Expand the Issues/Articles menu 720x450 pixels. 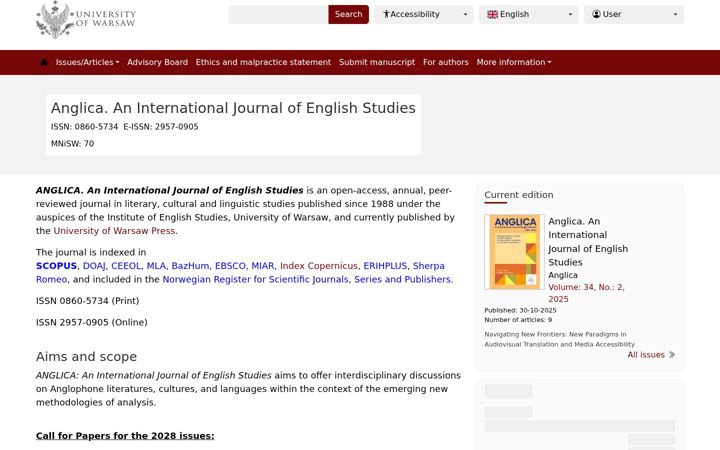(87, 62)
